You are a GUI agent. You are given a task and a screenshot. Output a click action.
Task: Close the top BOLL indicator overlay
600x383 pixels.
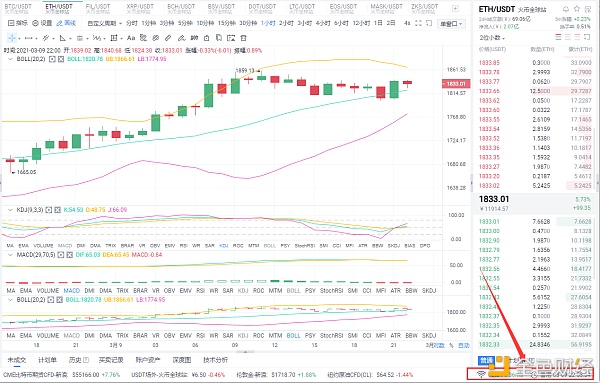pos(60,59)
